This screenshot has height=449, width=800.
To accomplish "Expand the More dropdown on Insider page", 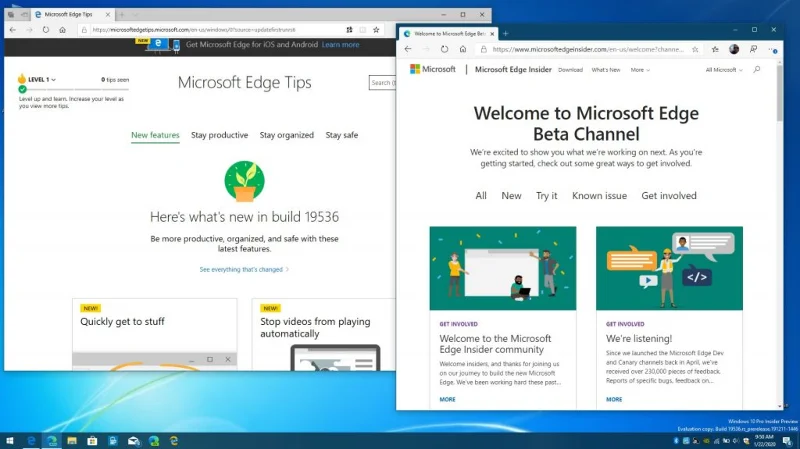I will (640, 70).
